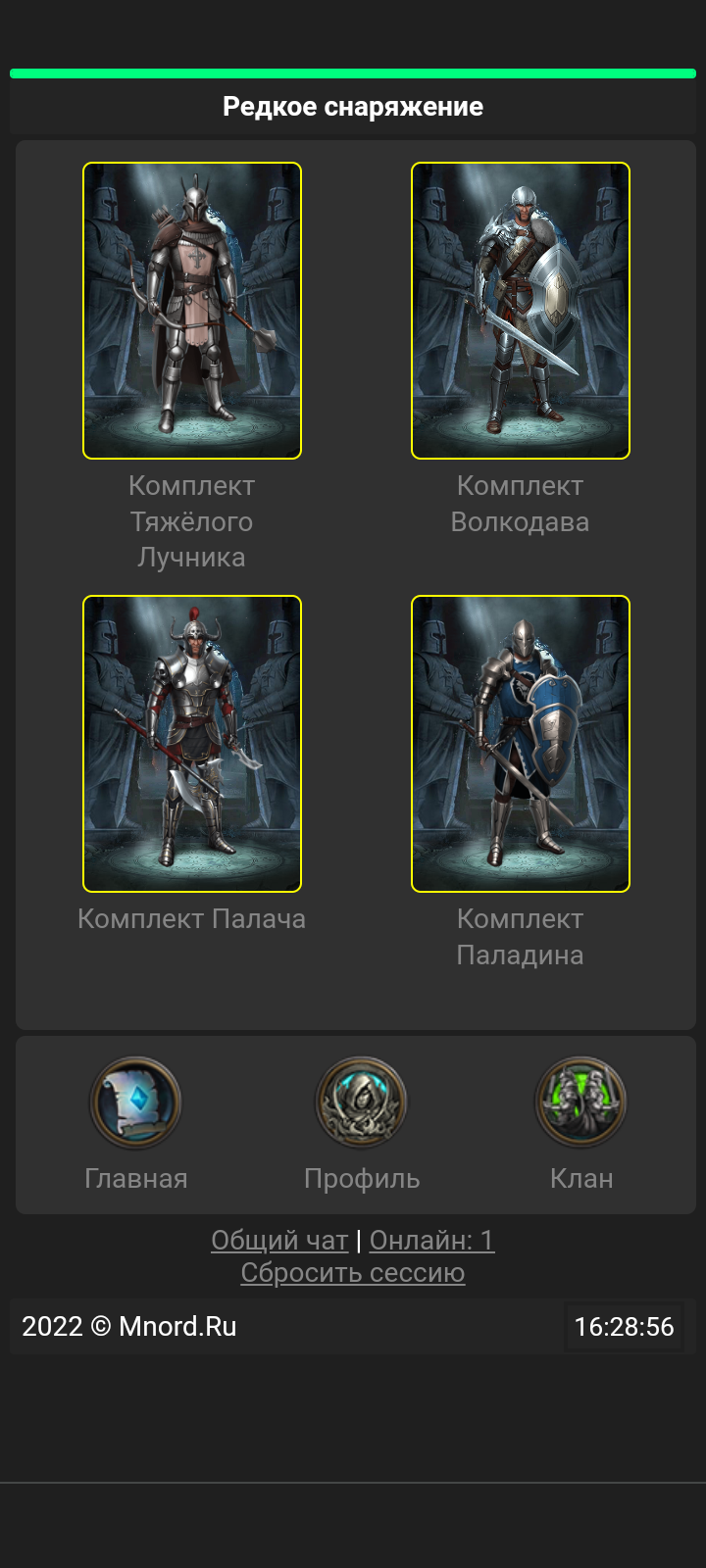Select the Паладин armor set image

click(521, 744)
